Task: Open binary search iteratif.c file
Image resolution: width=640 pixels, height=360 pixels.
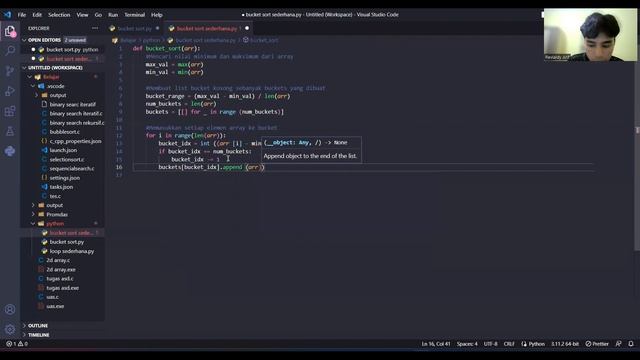Action: click(76, 113)
